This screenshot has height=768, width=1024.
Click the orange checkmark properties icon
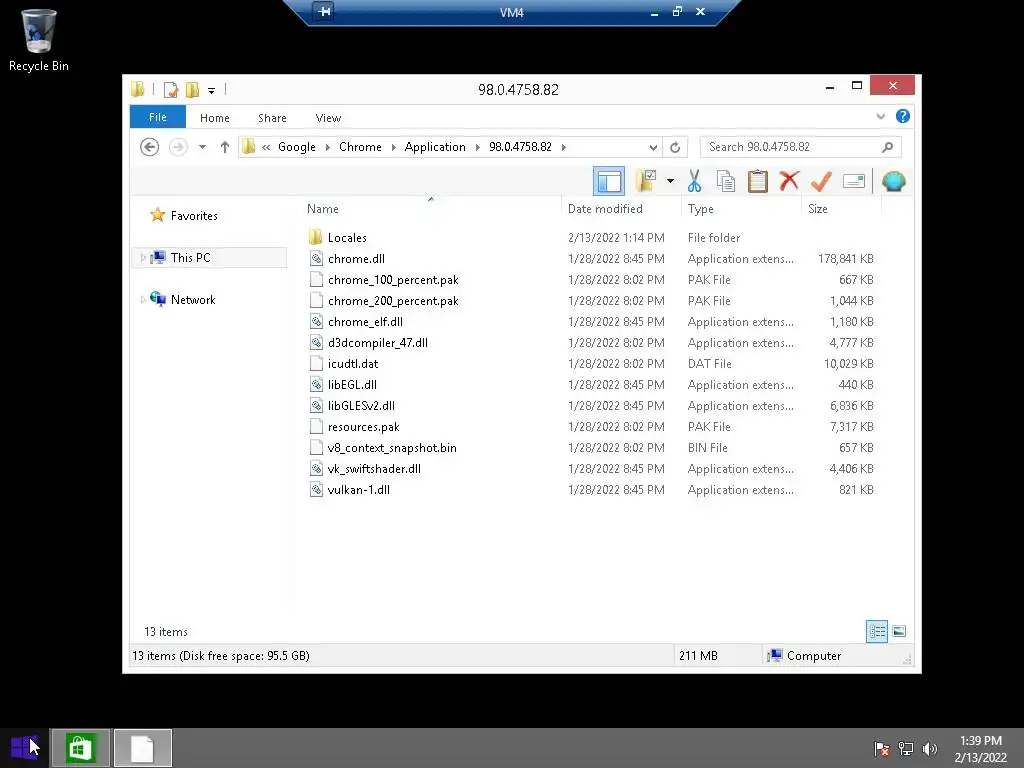[x=821, y=181]
